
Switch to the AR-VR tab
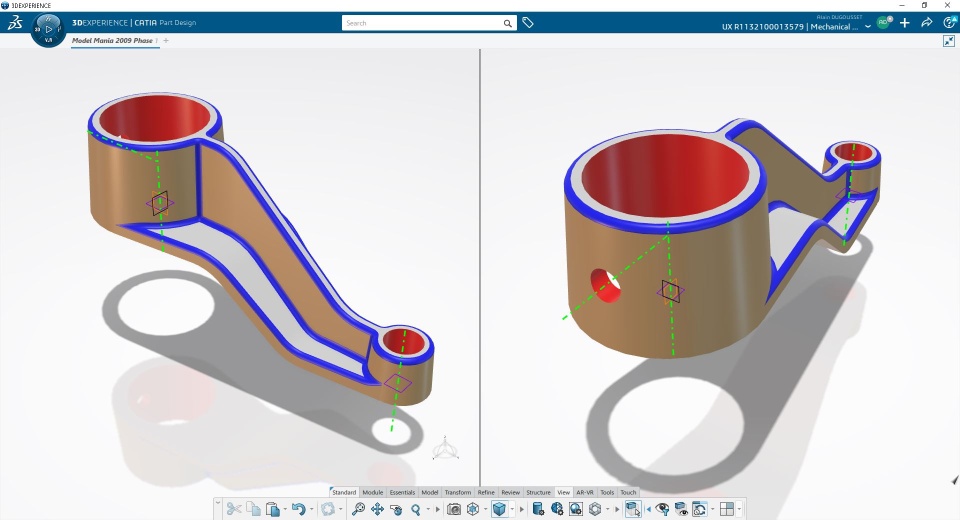click(585, 492)
